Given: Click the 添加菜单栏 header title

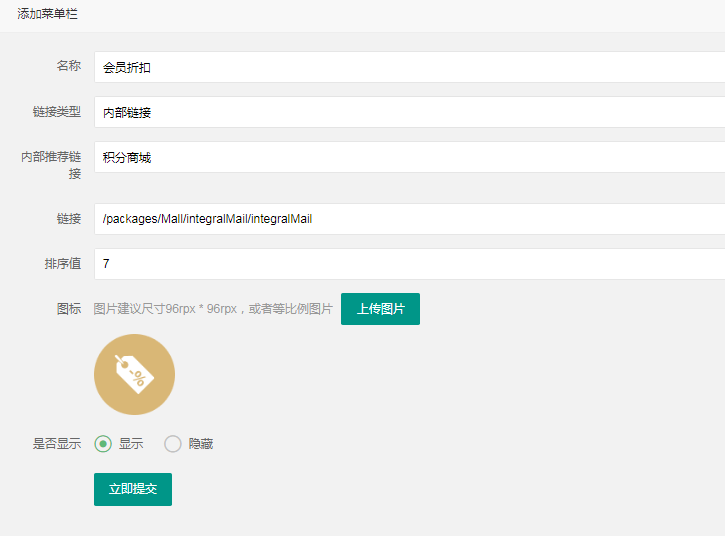Looking at the screenshot, I should click(x=47, y=14).
